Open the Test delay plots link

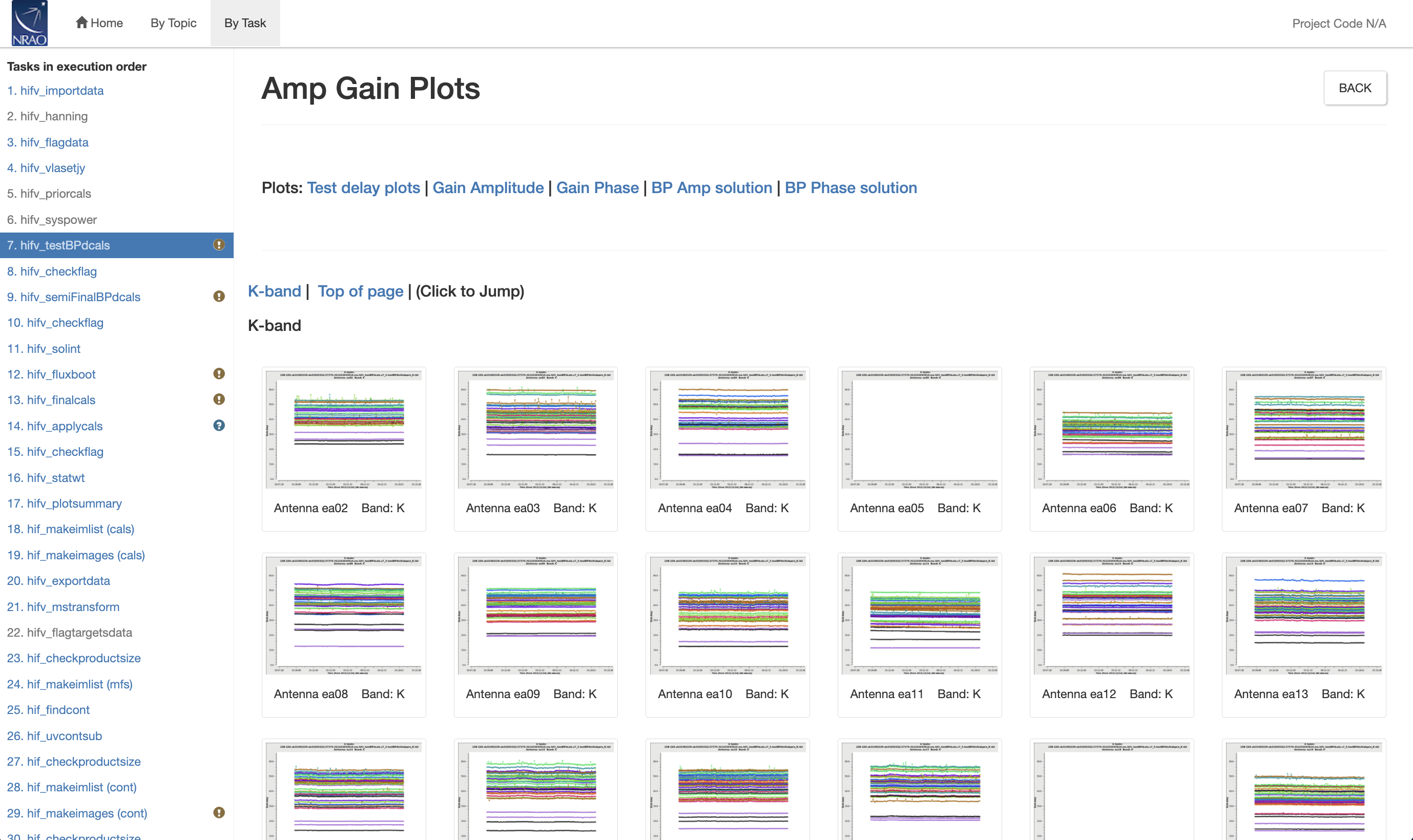363,188
